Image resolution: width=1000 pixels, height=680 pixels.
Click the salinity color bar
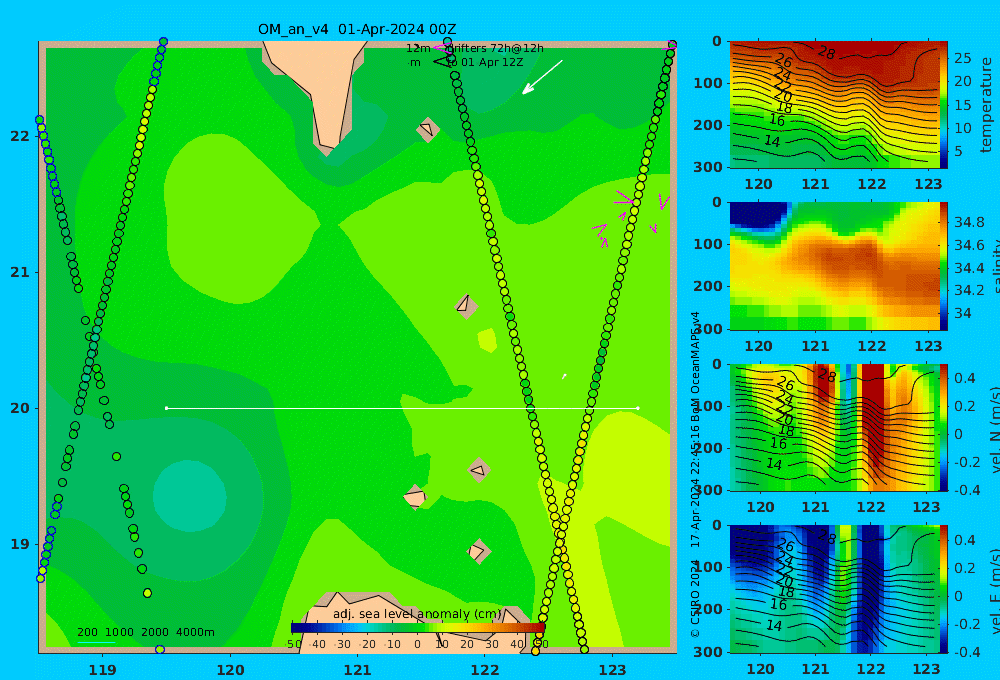click(944, 266)
